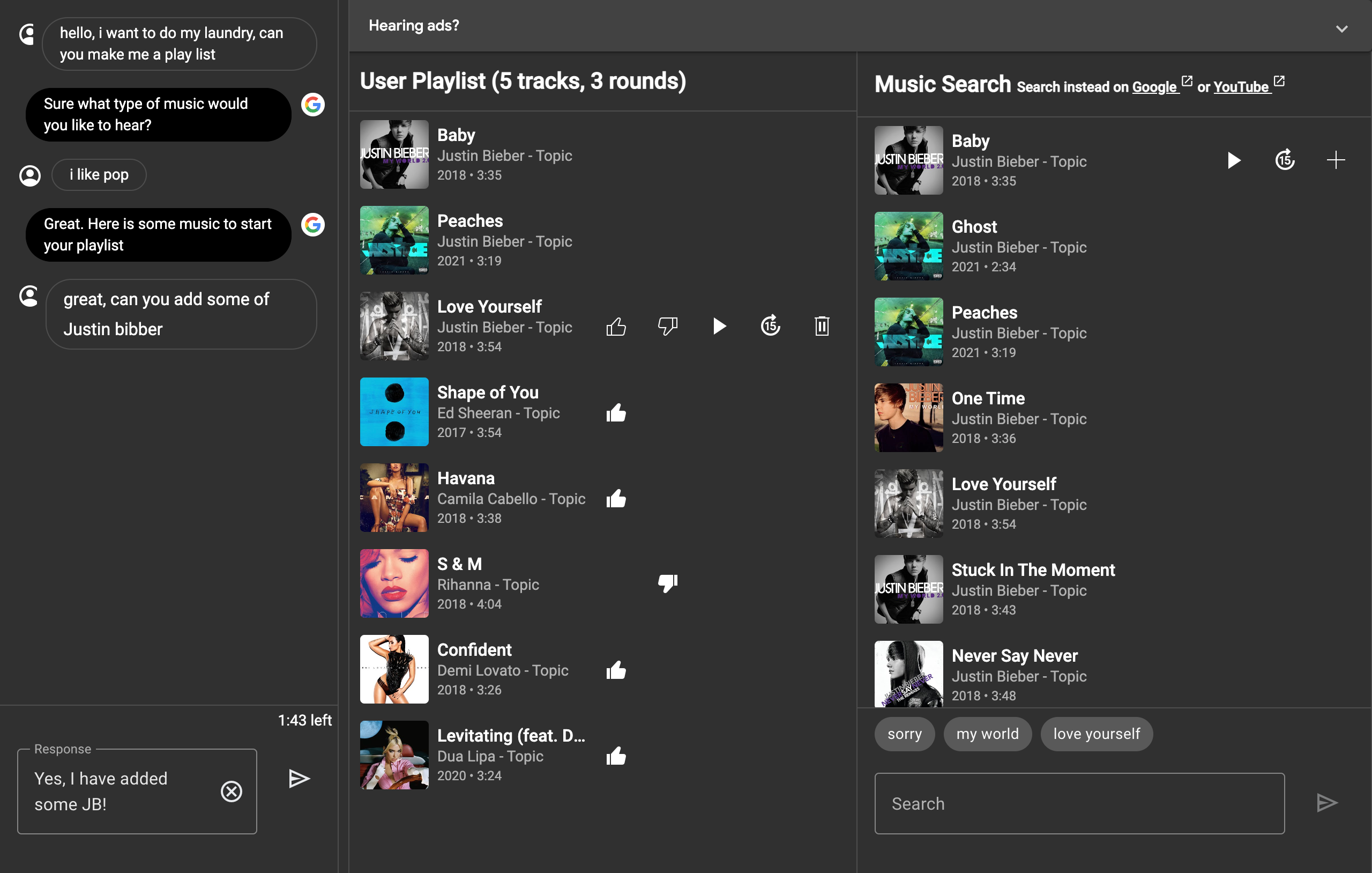
Task: Select Ghost in Music Search results
Action: tap(974, 227)
